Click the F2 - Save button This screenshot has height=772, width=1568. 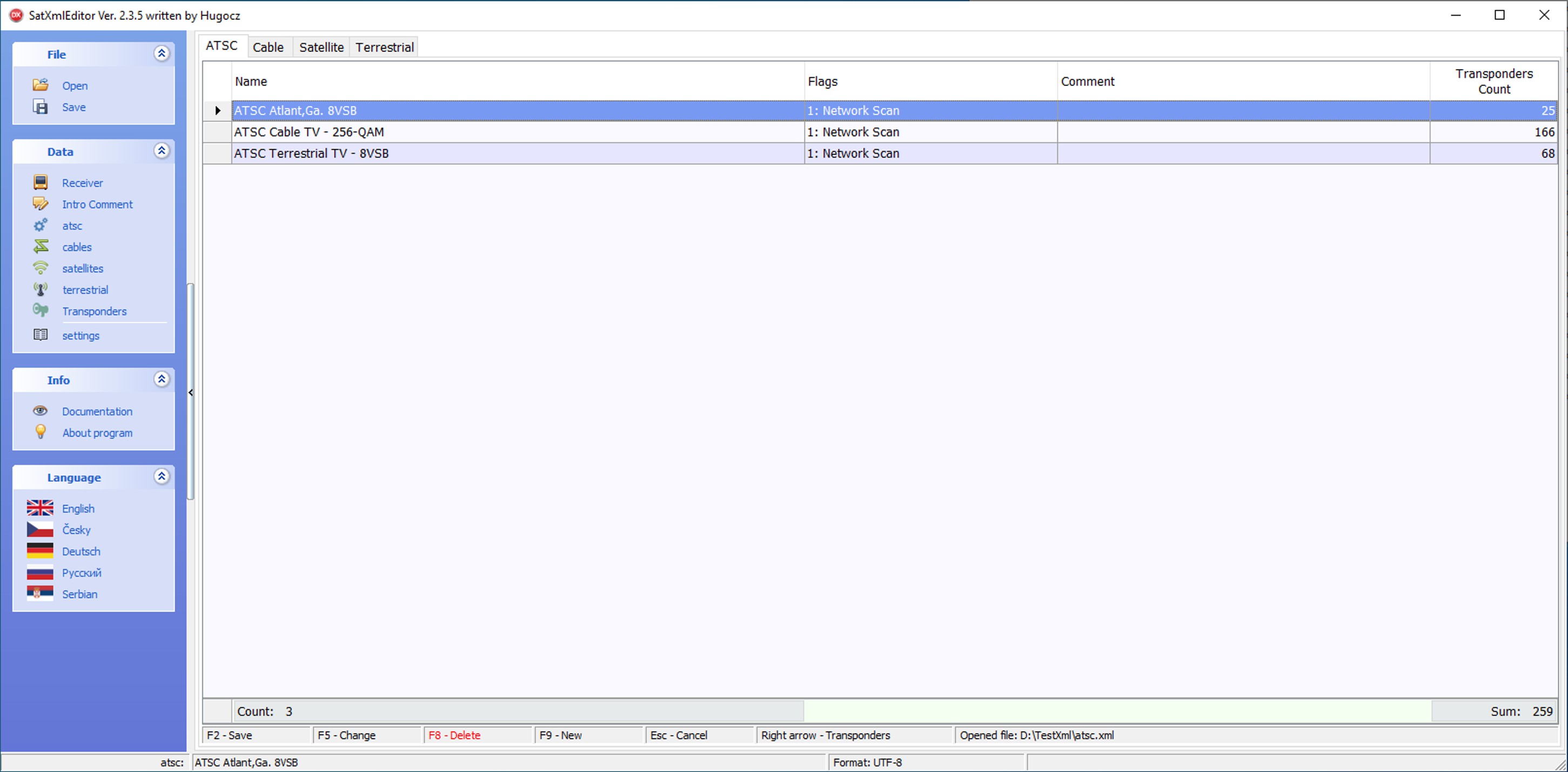(257, 735)
